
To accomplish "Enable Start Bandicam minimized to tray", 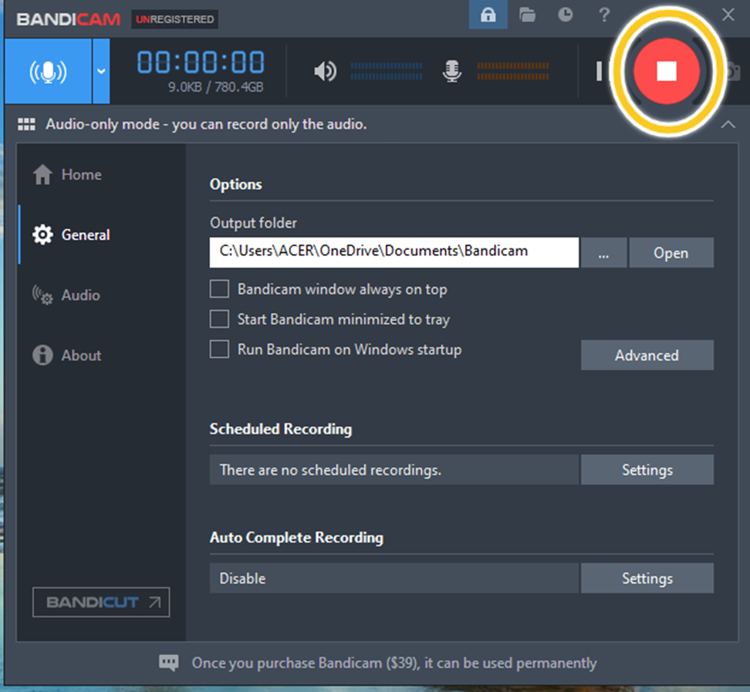I will click(219, 319).
